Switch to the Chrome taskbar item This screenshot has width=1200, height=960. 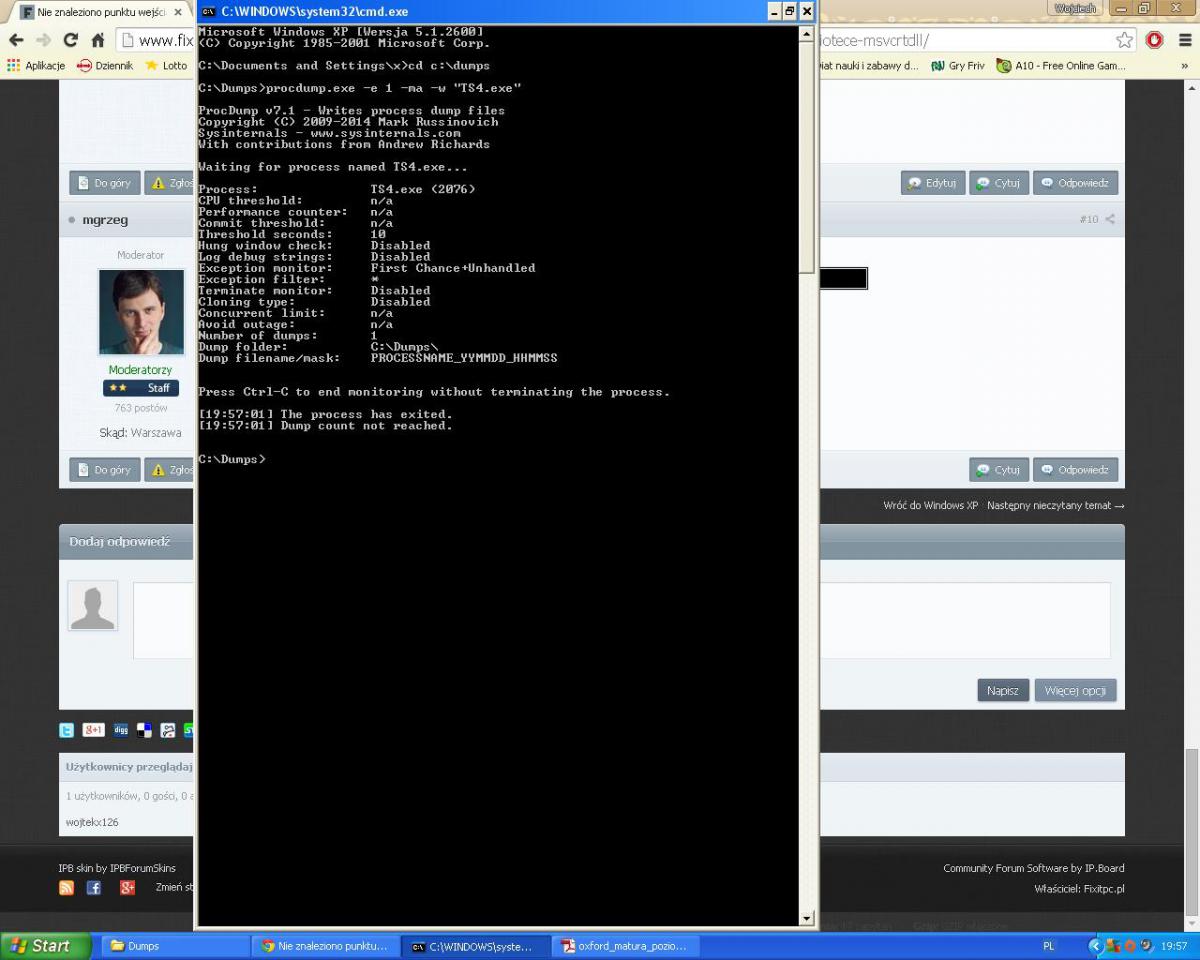(x=325, y=946)
